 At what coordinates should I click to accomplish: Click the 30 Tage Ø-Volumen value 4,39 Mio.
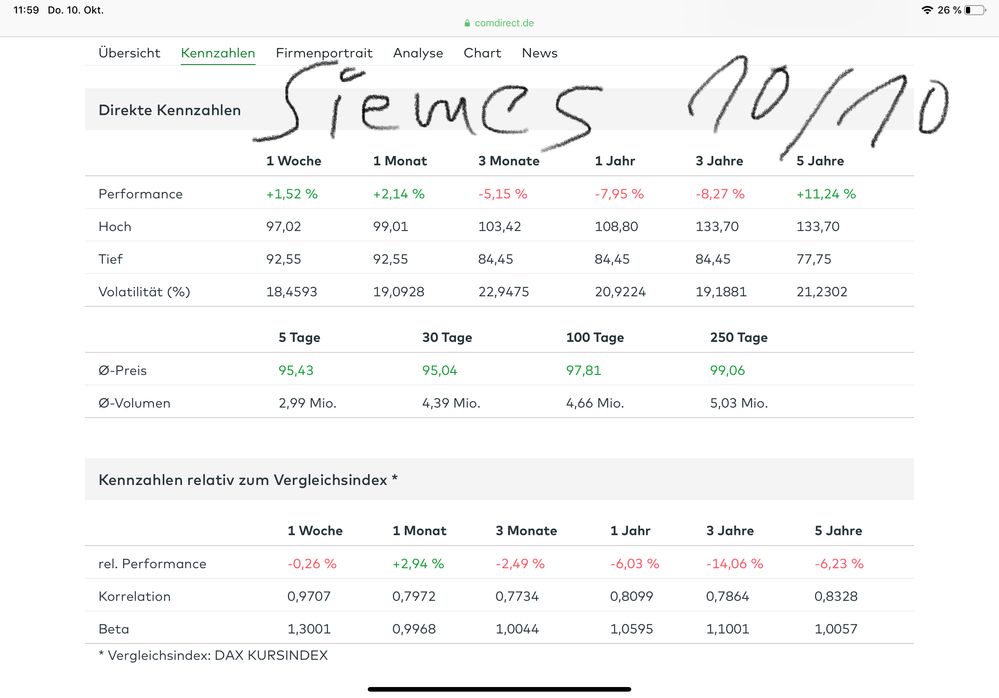[451, 403]
